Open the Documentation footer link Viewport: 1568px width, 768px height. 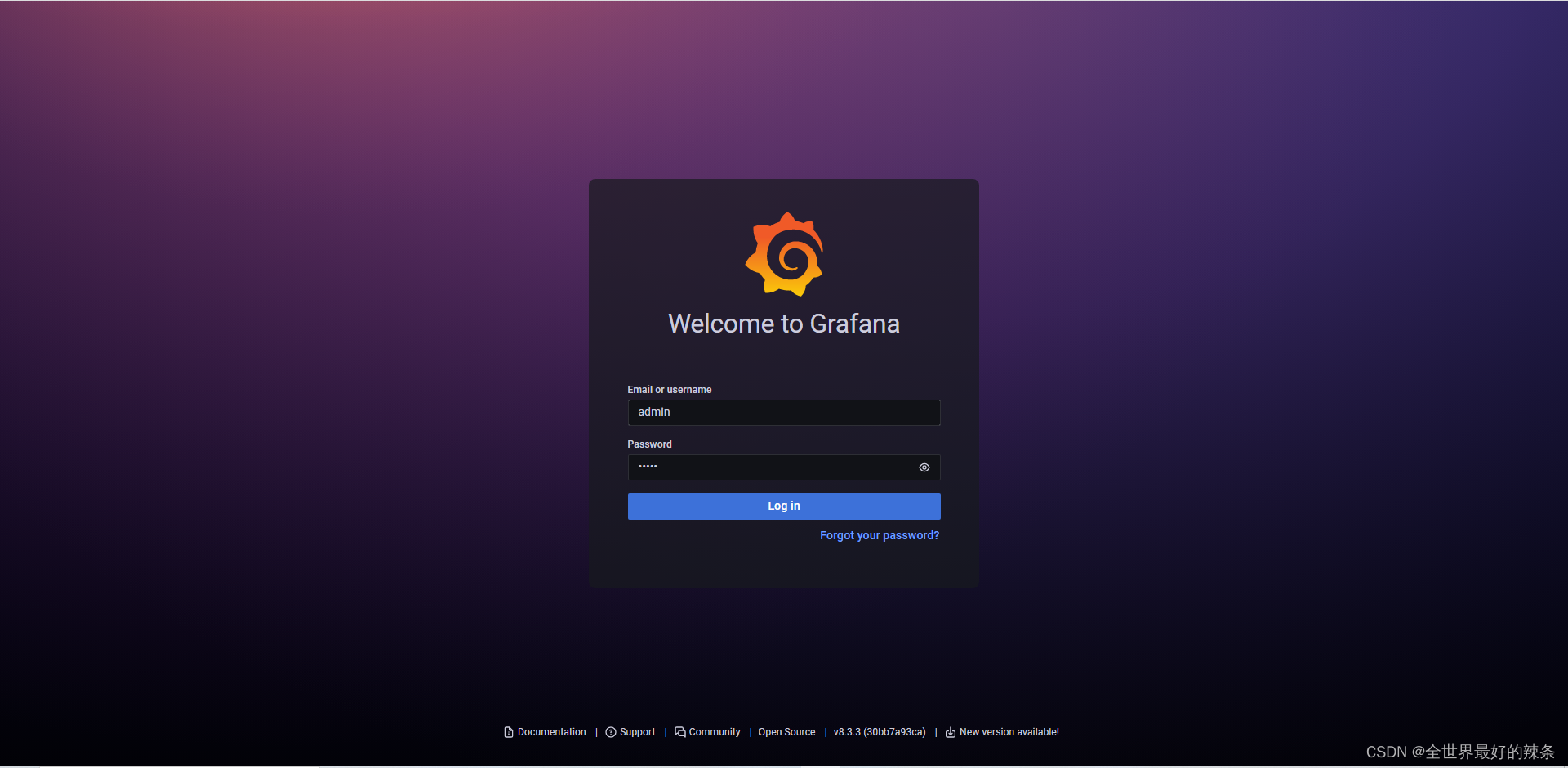tap(551, 732)
